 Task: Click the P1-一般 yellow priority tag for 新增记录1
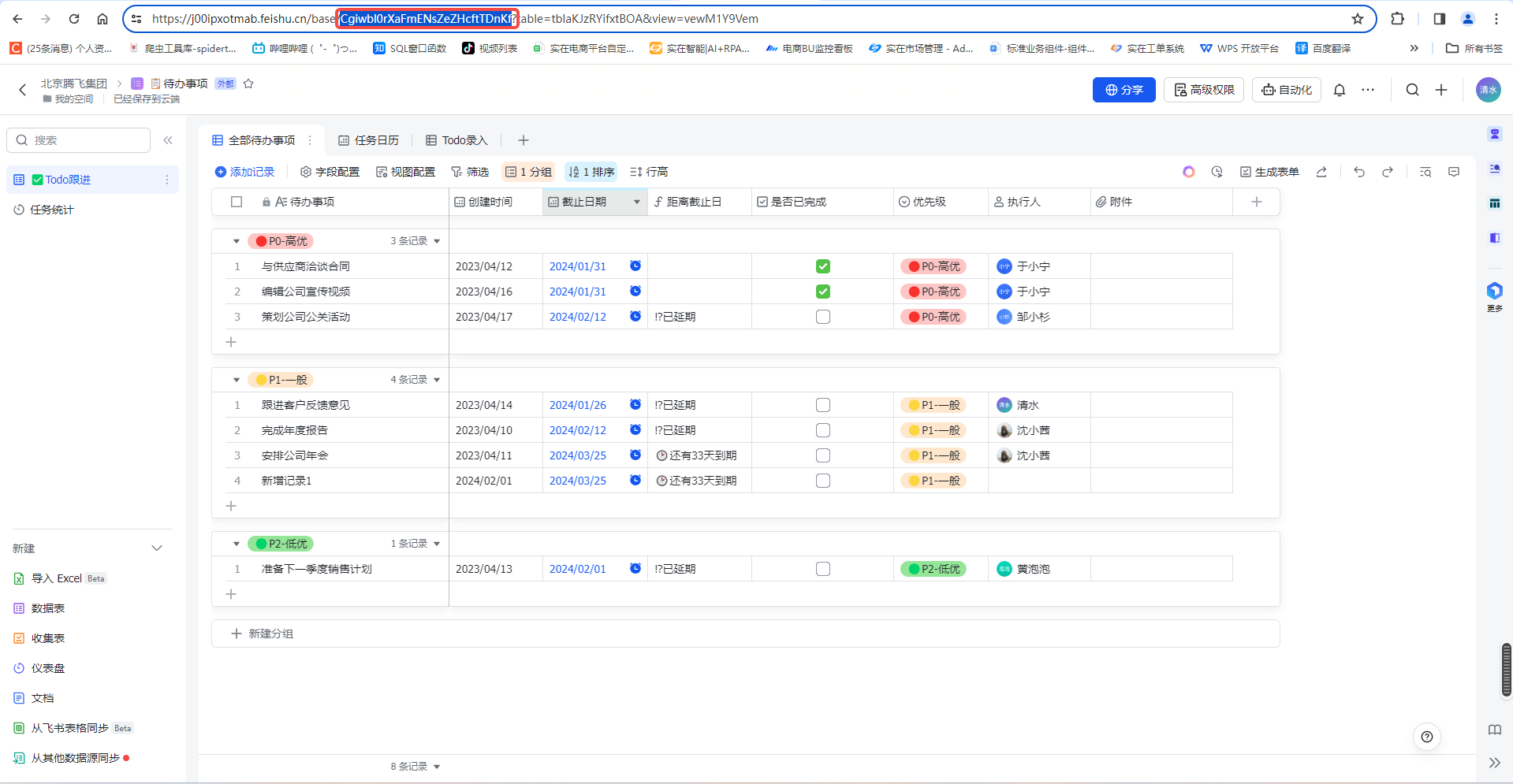pos(934,481)
